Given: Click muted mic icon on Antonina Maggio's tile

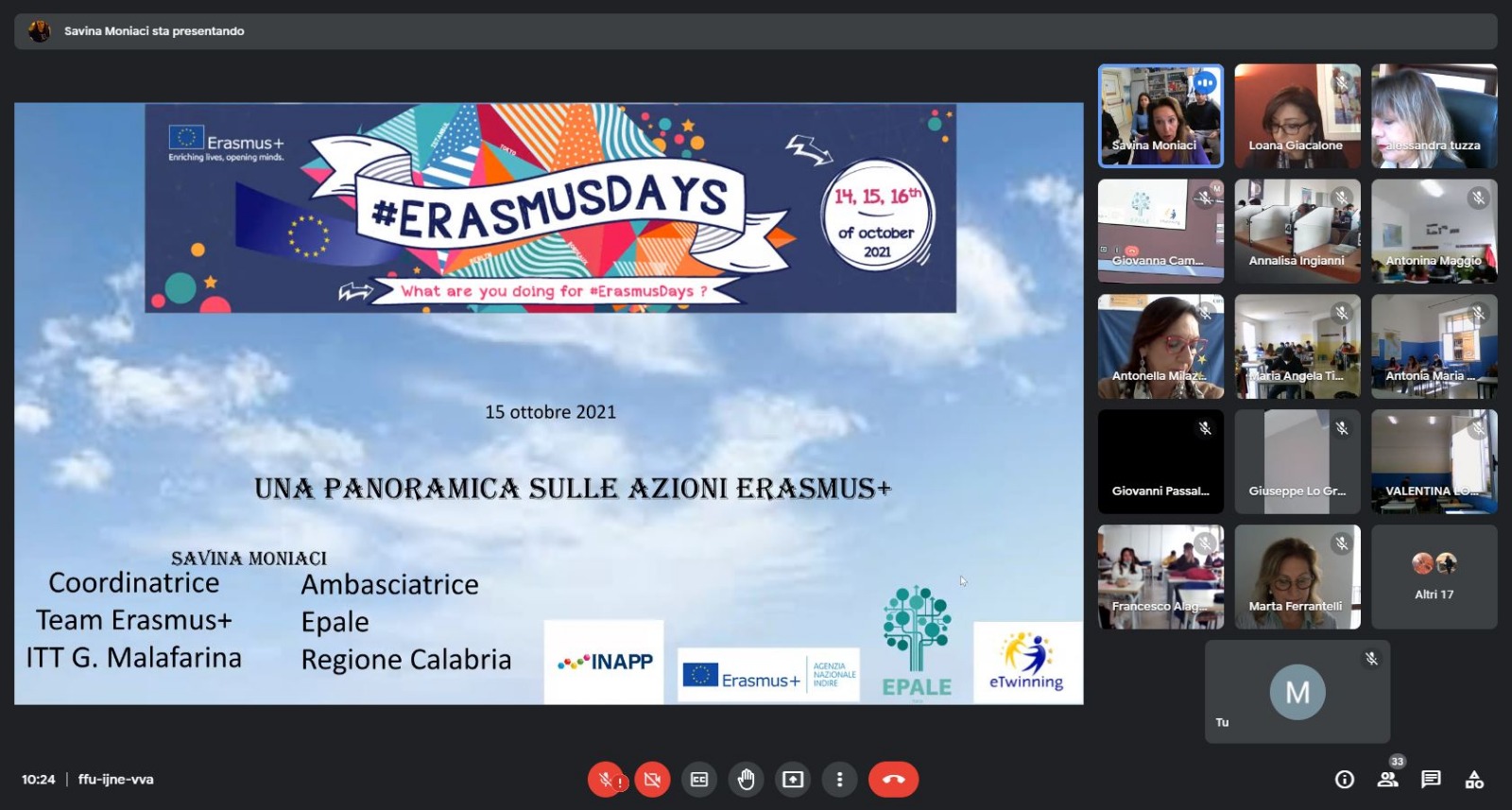Looking at the screenshot, I should [1479, 198].
